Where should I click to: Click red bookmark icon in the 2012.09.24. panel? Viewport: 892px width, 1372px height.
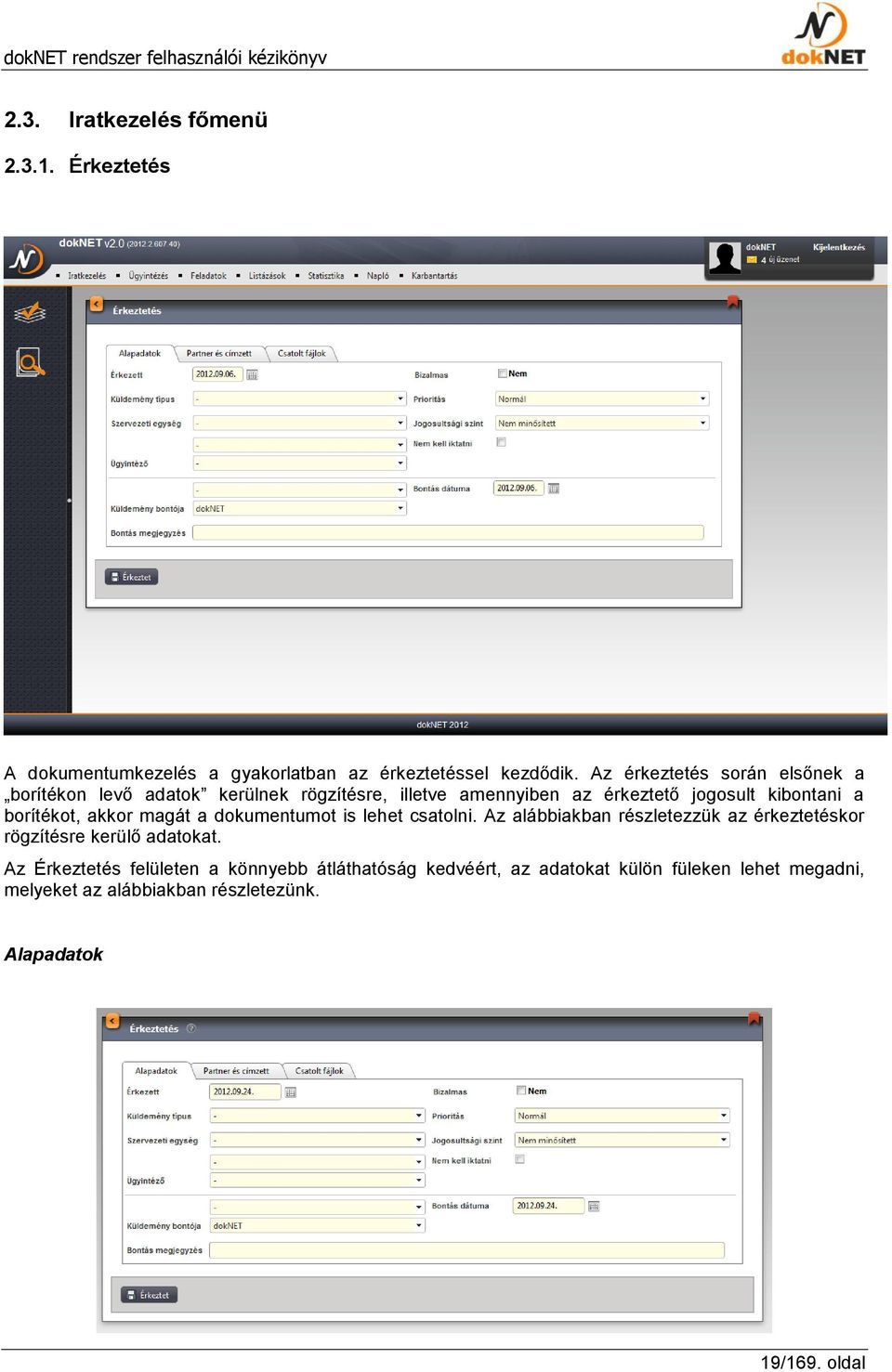[x=754, y=1018]
